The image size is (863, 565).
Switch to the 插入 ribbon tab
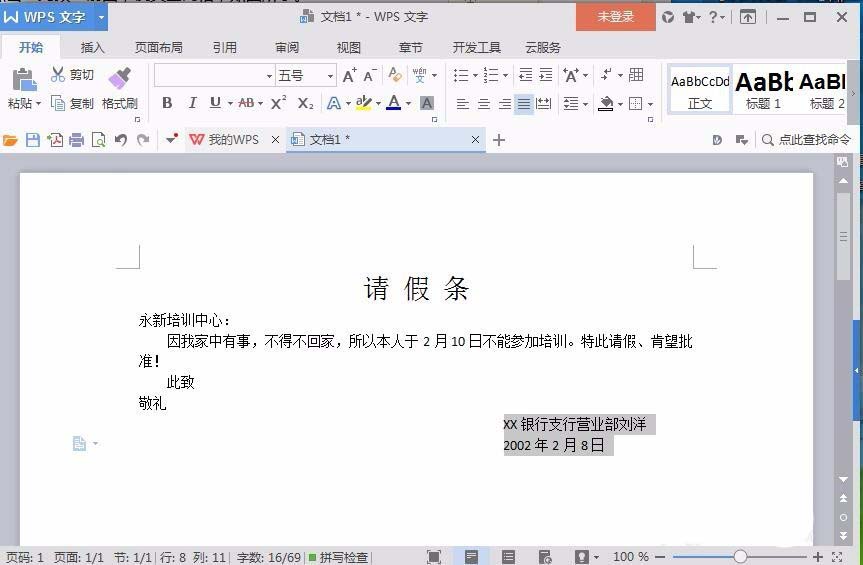tap(92, 48)
